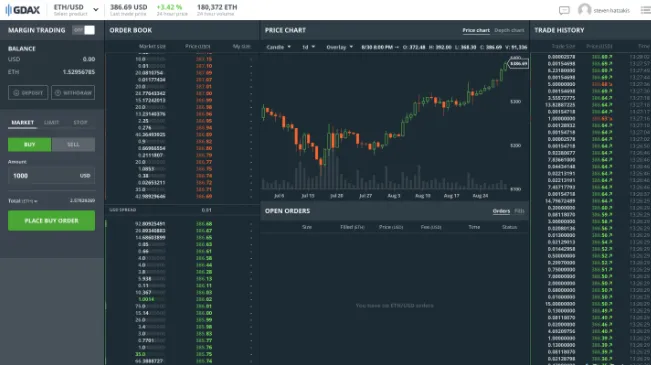651x365 pixels.
Task: Click the +3.42 % 24 hour change
Action: tap(169, 7)
